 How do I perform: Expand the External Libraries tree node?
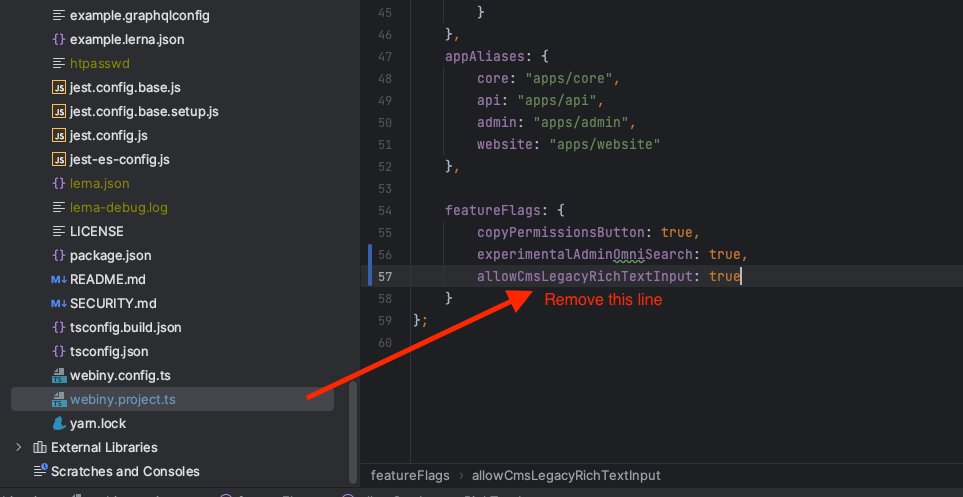[x=18, y=448]
